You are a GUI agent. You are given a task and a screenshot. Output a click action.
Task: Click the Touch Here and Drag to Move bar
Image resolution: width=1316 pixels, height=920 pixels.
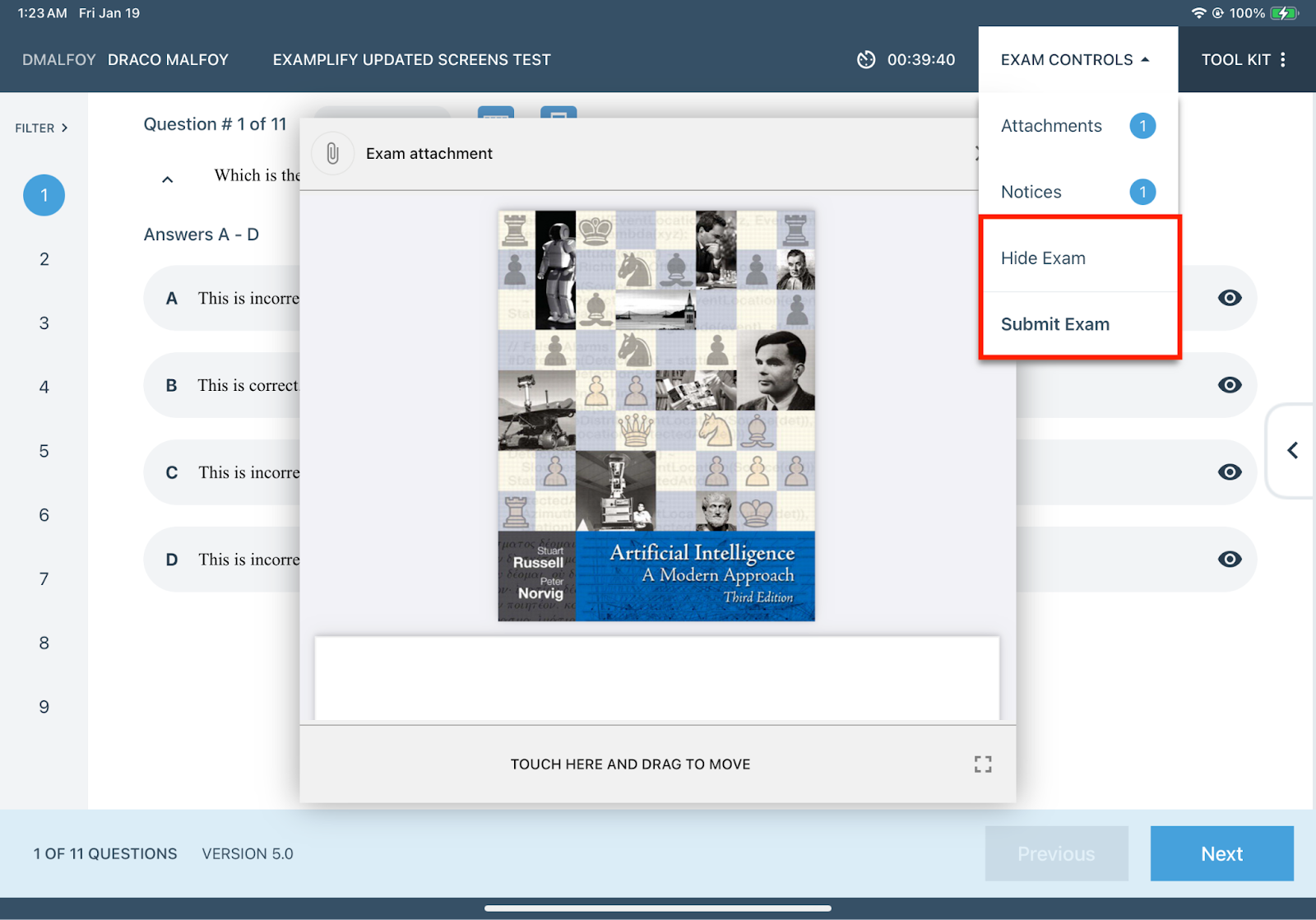point(631,764)
